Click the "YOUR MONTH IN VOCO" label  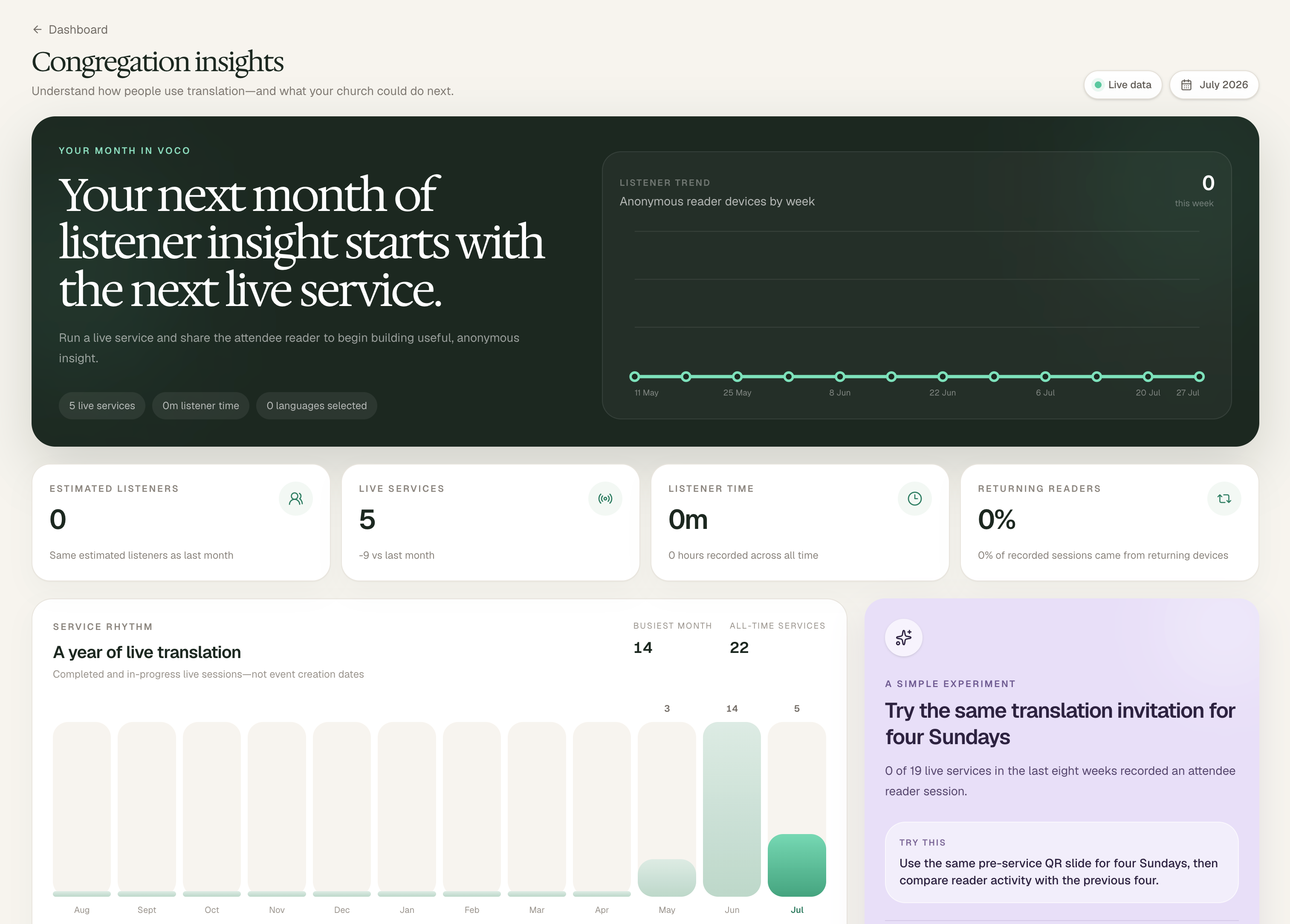click(124, 151)
